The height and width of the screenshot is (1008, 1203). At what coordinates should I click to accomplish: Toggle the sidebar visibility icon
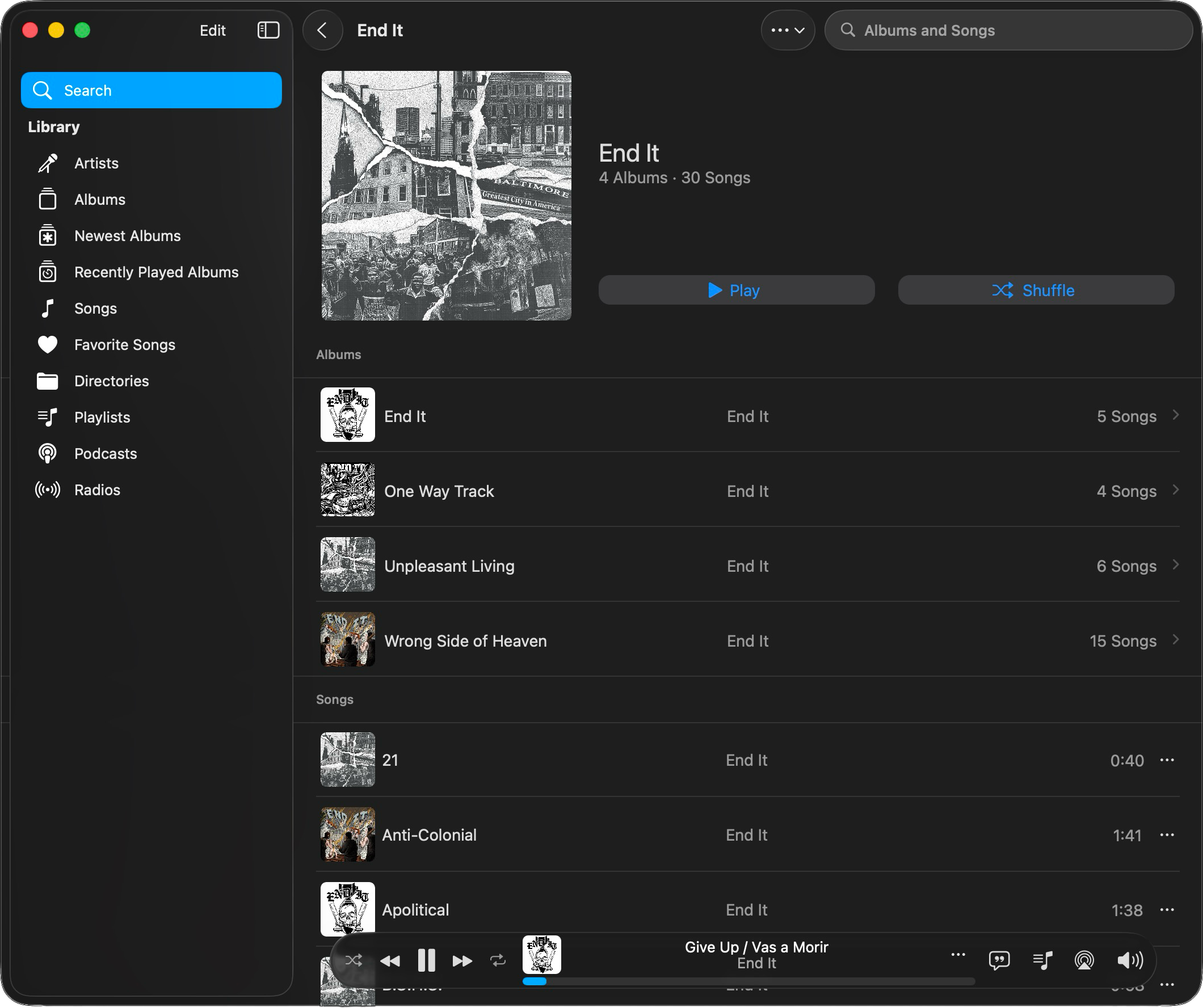click(268, 31)
